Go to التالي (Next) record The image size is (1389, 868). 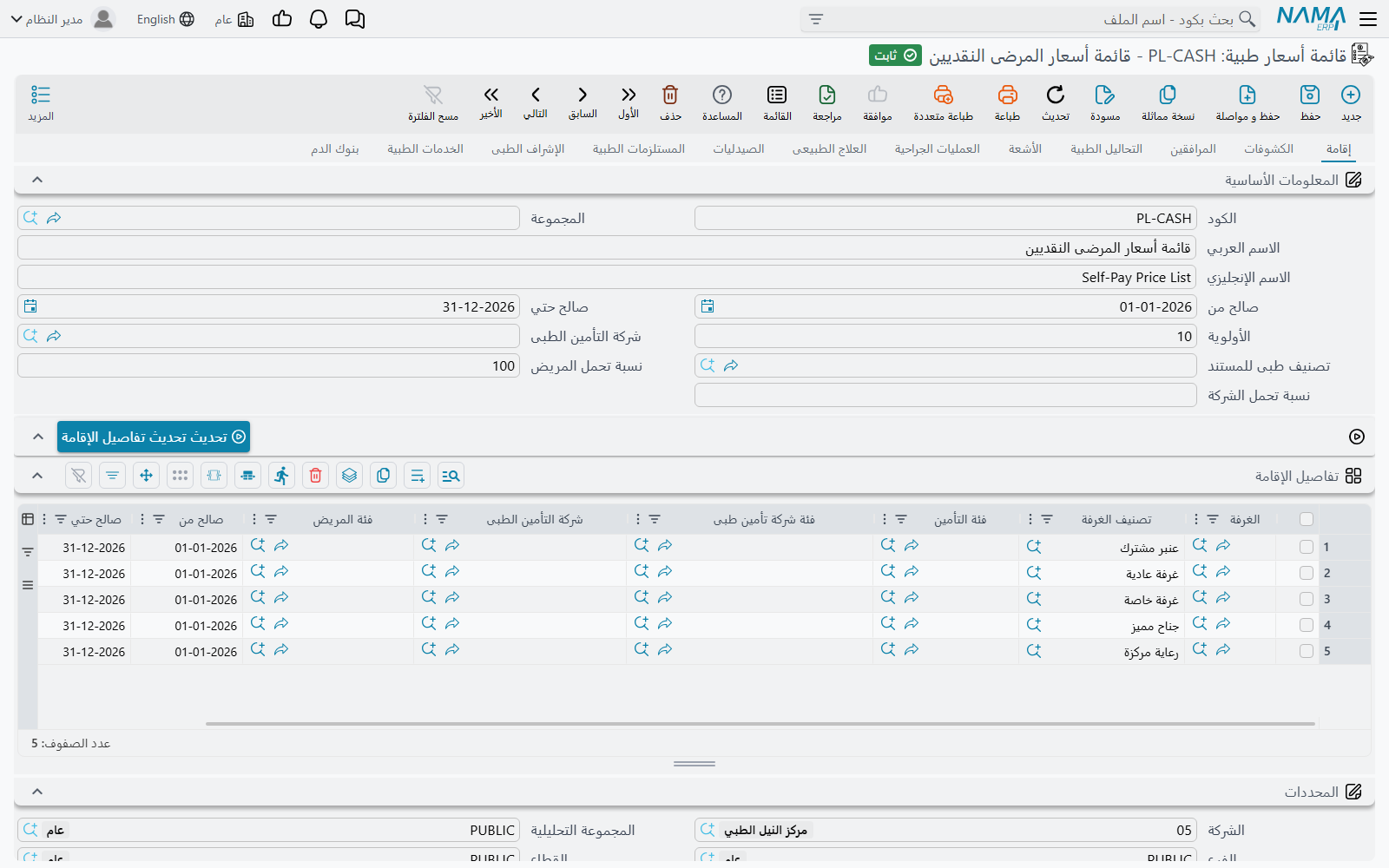pyautogui.click(x=536, y=95)
